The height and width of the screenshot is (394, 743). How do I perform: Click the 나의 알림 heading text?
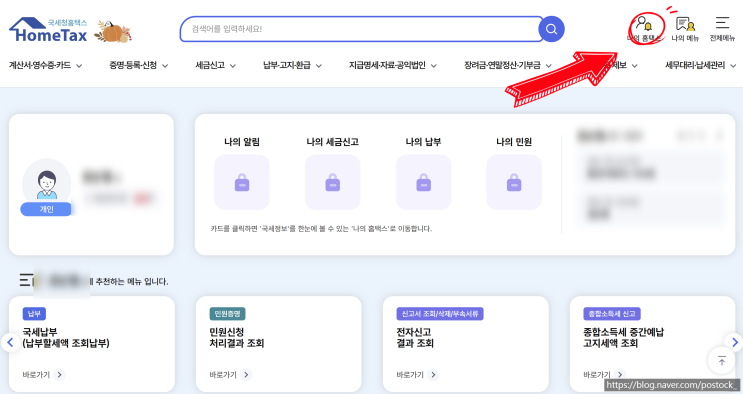(x=242, y=142)
